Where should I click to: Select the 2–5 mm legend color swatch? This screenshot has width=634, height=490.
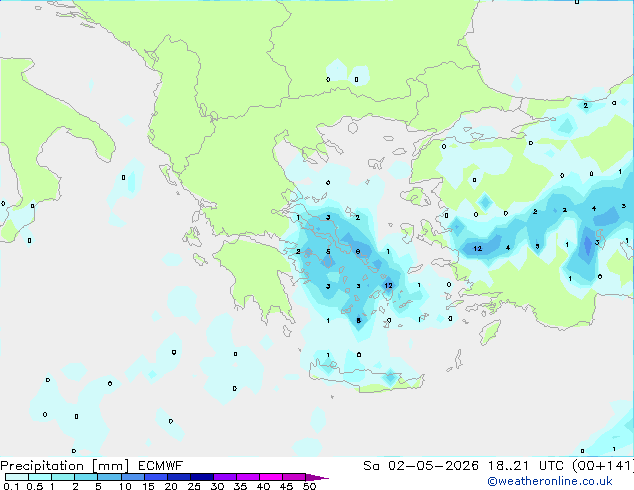click(x=86, y=477)
